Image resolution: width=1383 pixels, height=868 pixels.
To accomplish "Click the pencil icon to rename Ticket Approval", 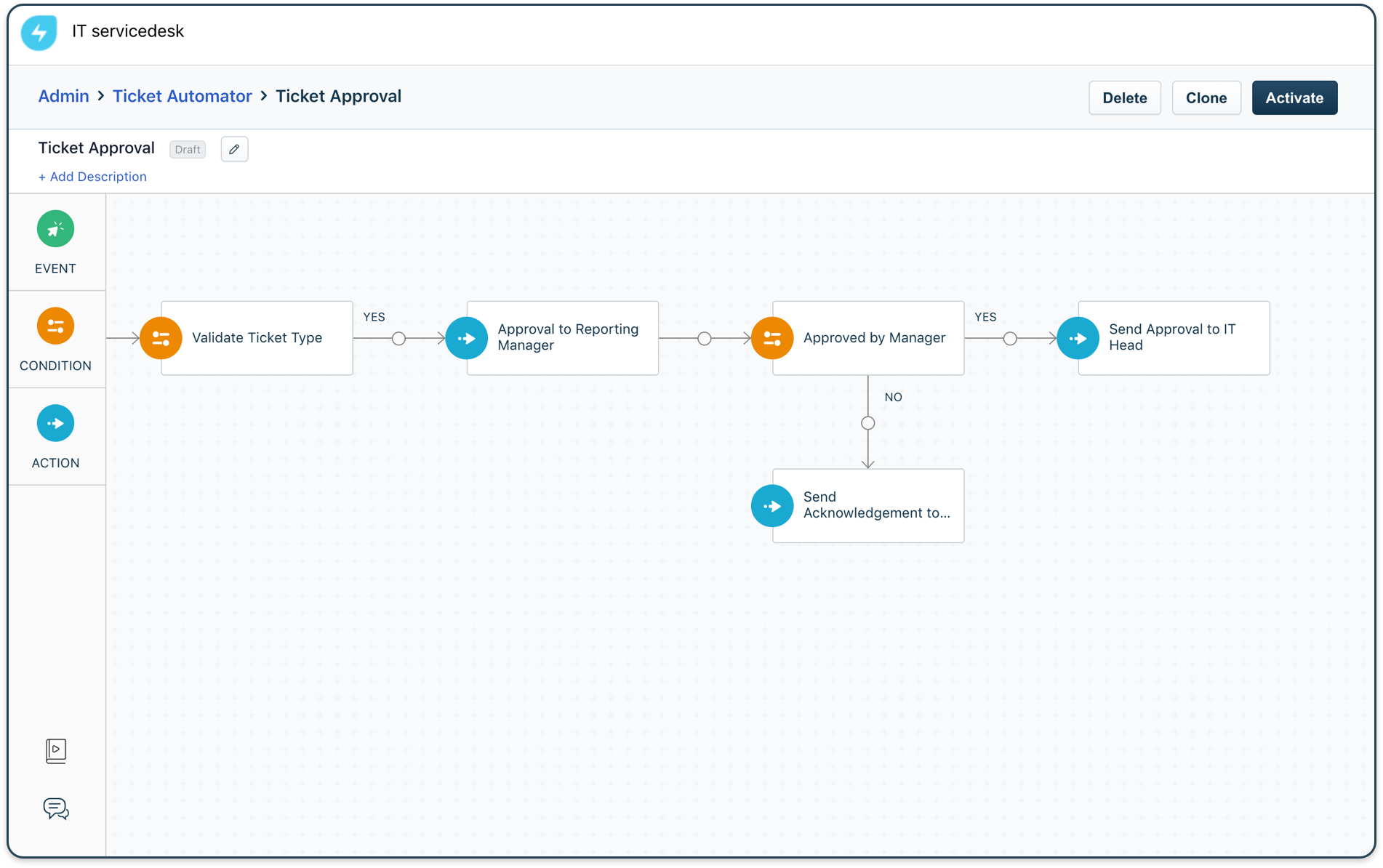I will pyautogui.click(x=234, y=149).
